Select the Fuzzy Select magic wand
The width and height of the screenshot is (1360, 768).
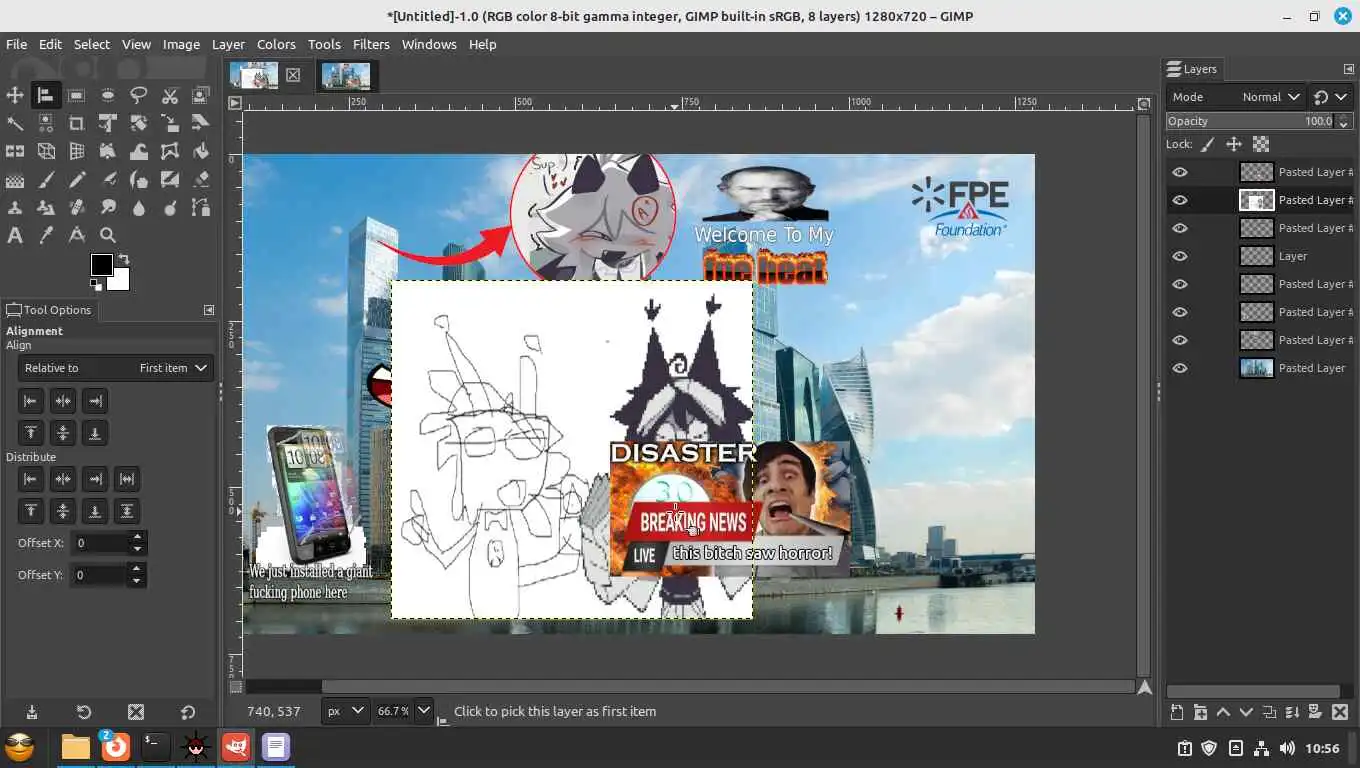click(15, 124)
